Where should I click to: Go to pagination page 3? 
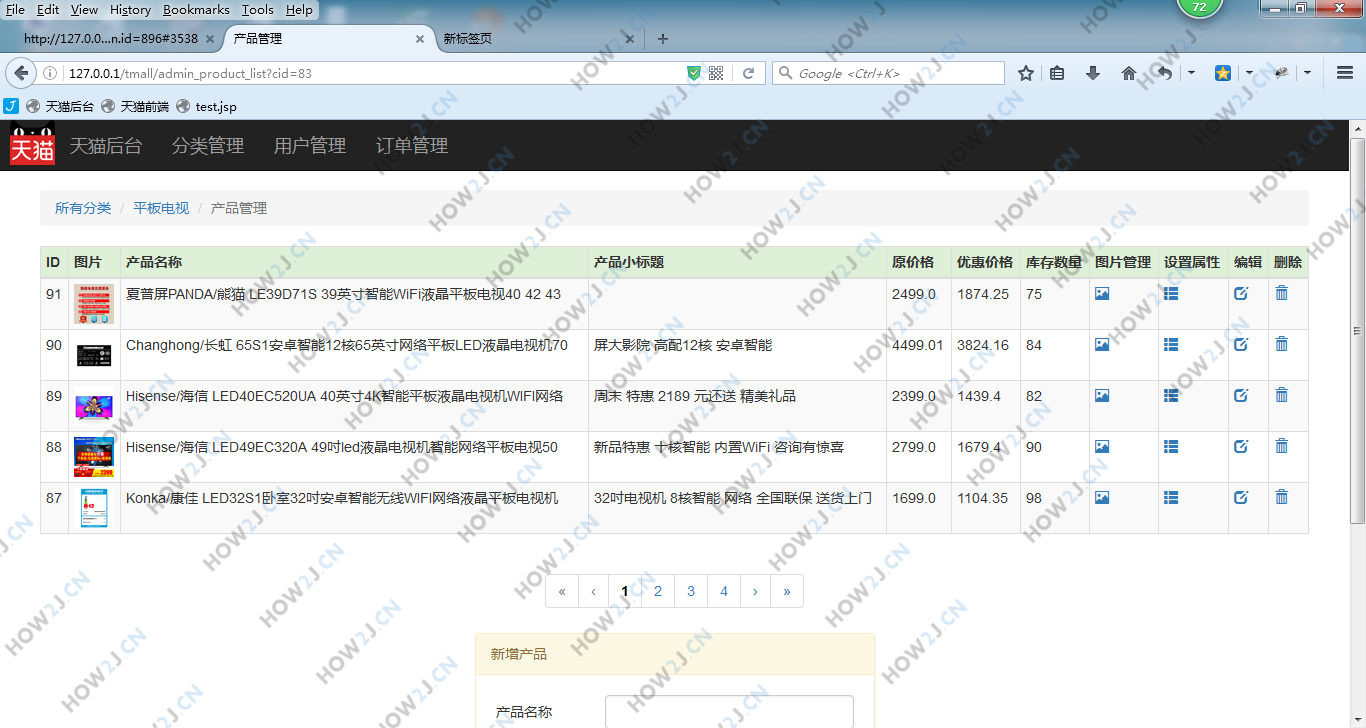(691, 591)
